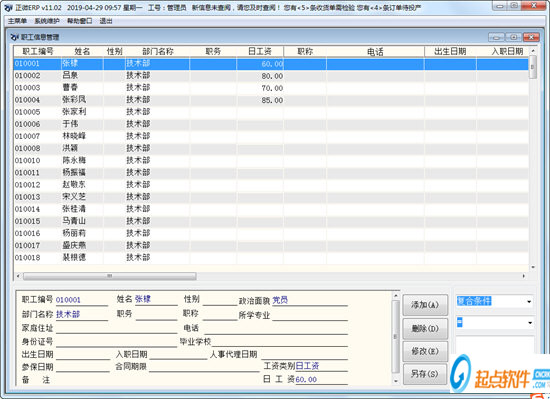The width and height of the screenshot is (550, 399).
Task: Click the table's horizontal scroll right arrow
Action: (524, 276)
